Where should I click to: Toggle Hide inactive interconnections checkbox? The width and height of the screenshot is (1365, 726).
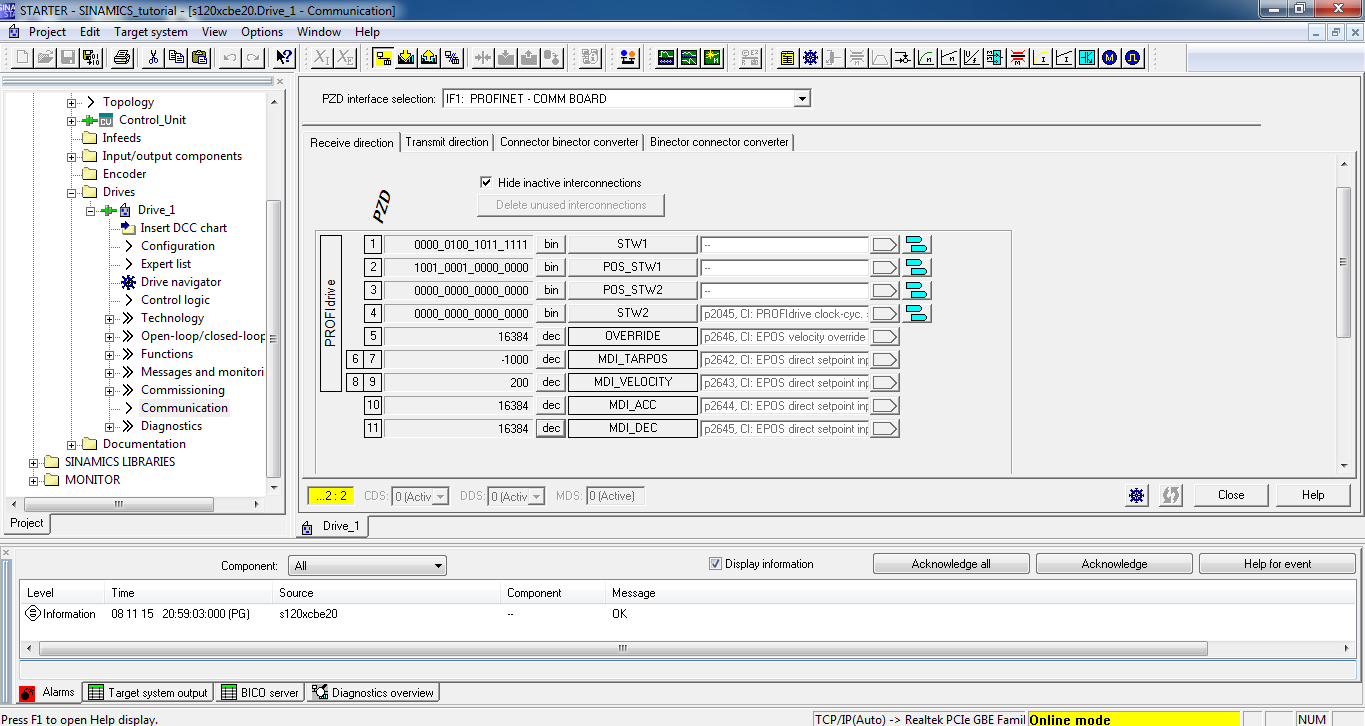click(486, 183)
